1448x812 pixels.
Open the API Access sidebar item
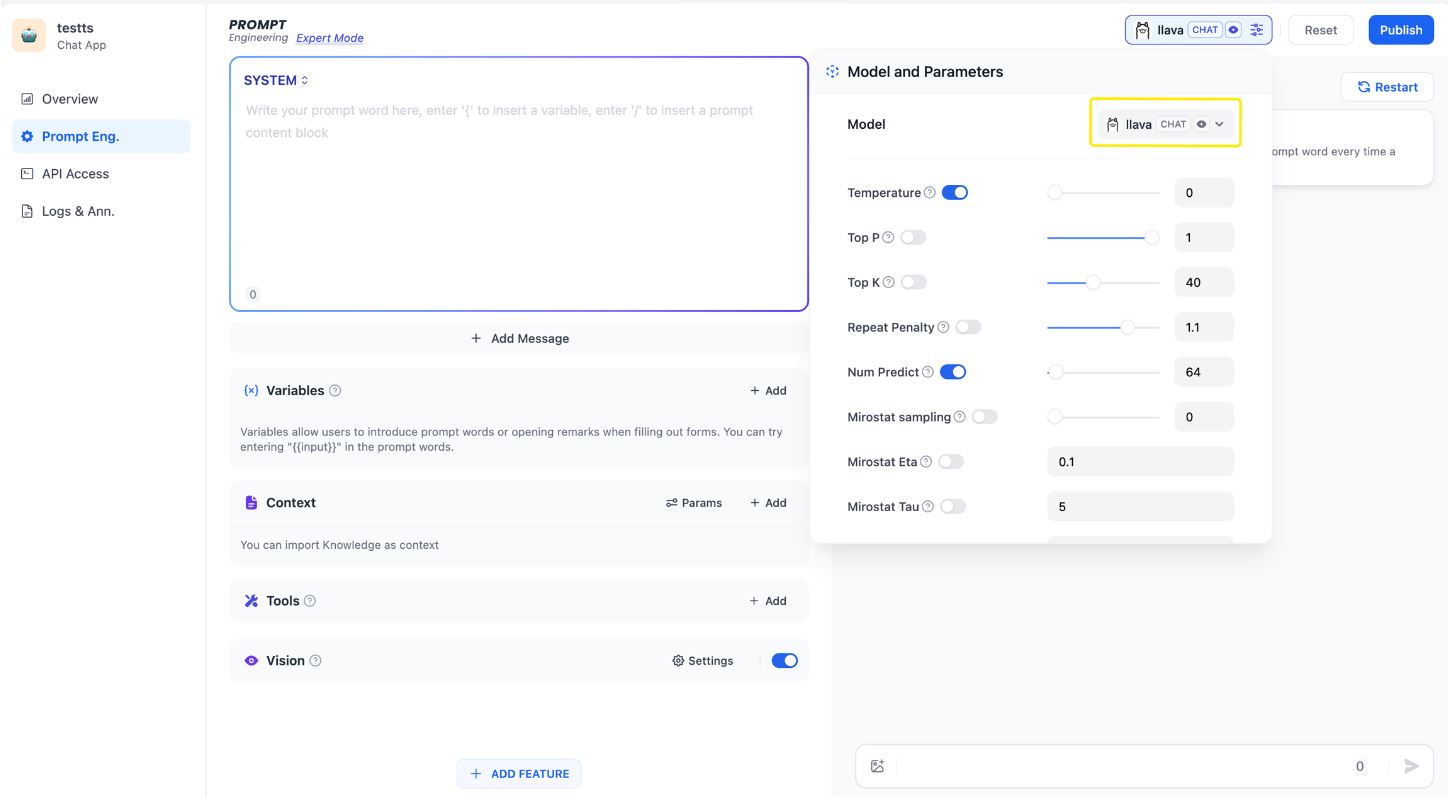75,174
